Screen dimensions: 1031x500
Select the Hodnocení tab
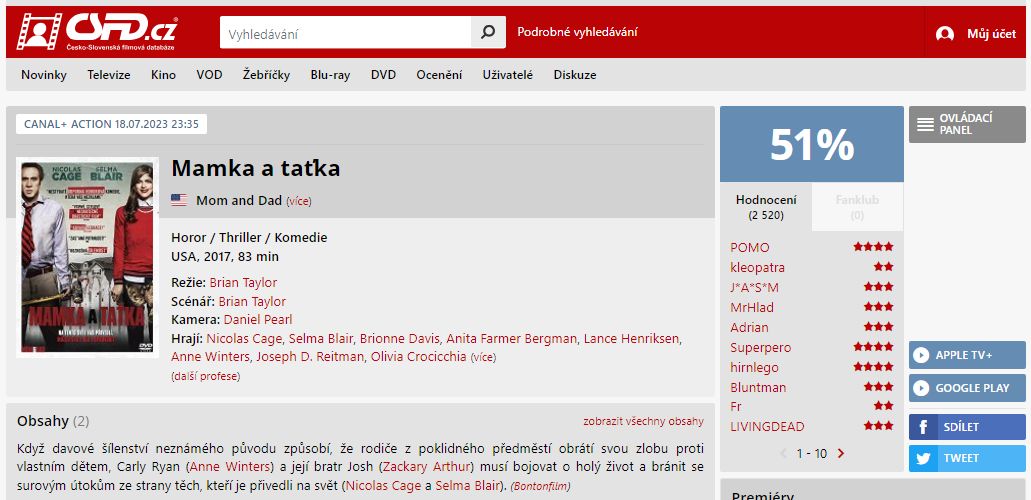(x=766, y=207)
